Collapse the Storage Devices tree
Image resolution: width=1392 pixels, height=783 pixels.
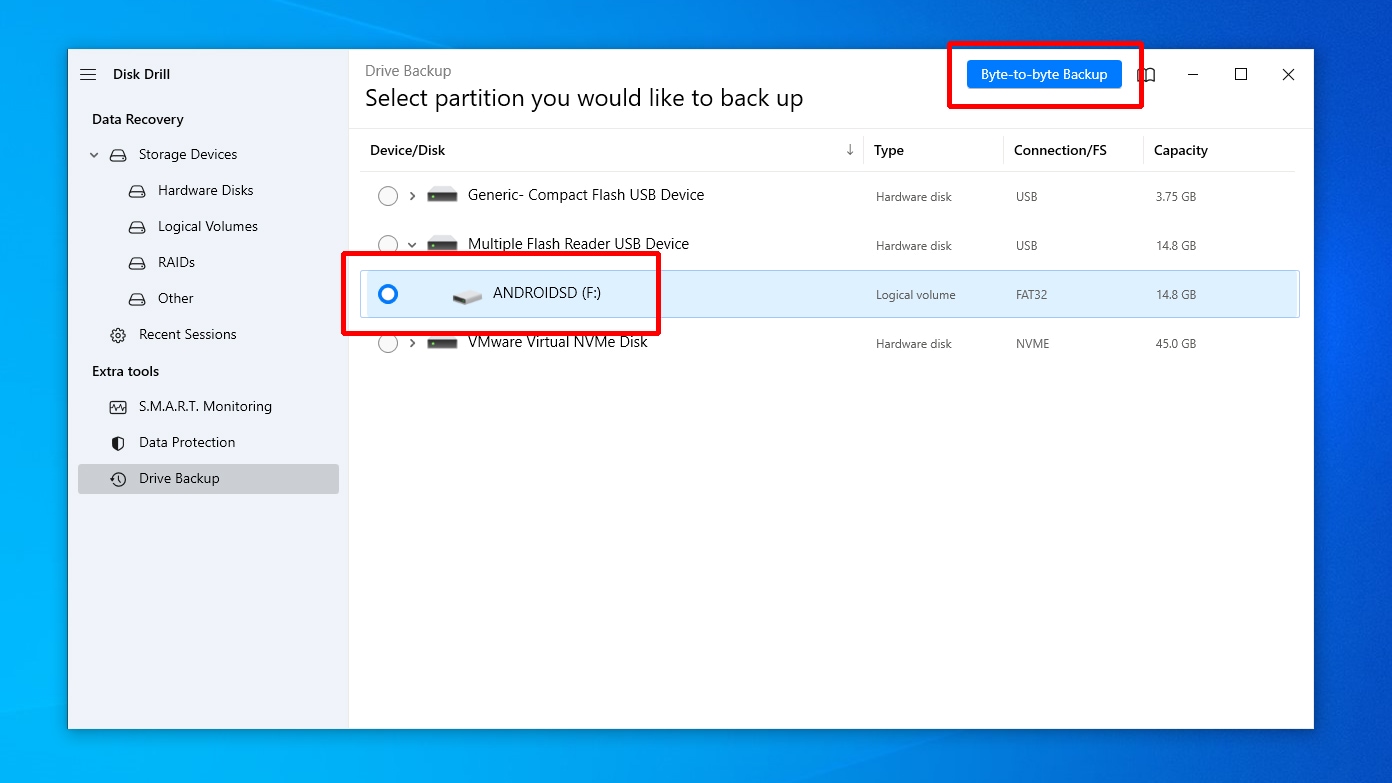point(94,155)
